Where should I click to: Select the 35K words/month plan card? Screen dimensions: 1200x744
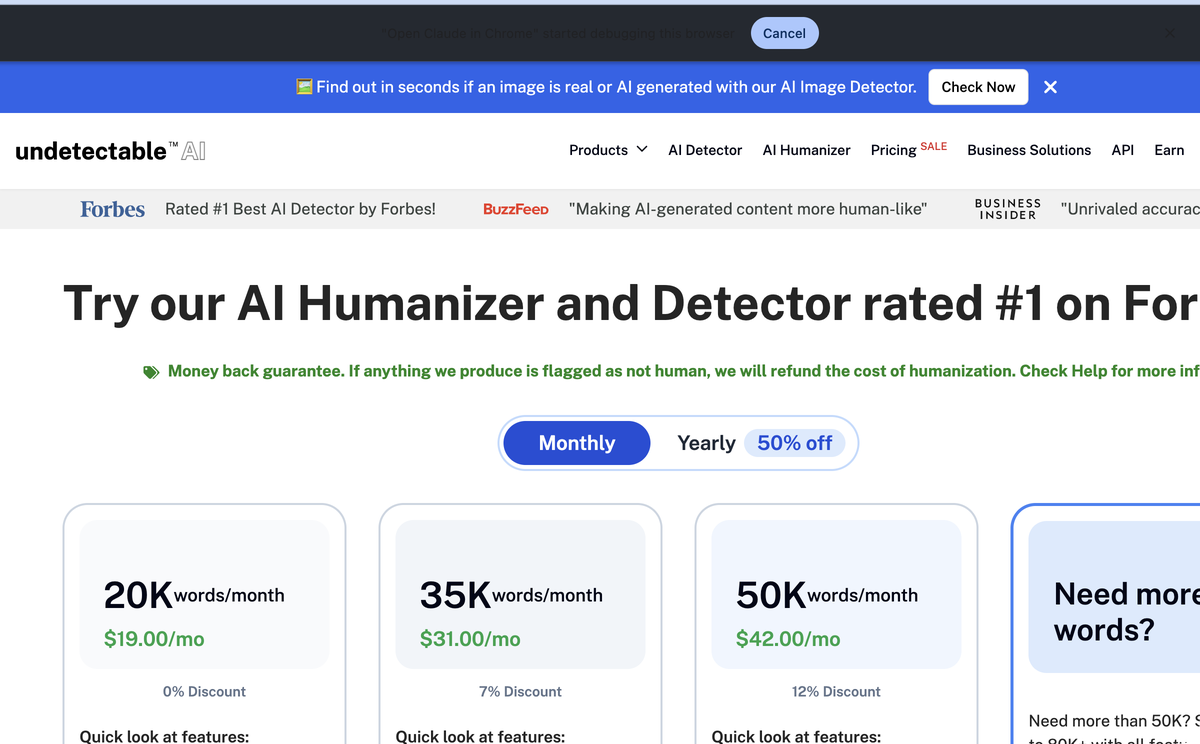pyautogui.click(x=520, y=624)
